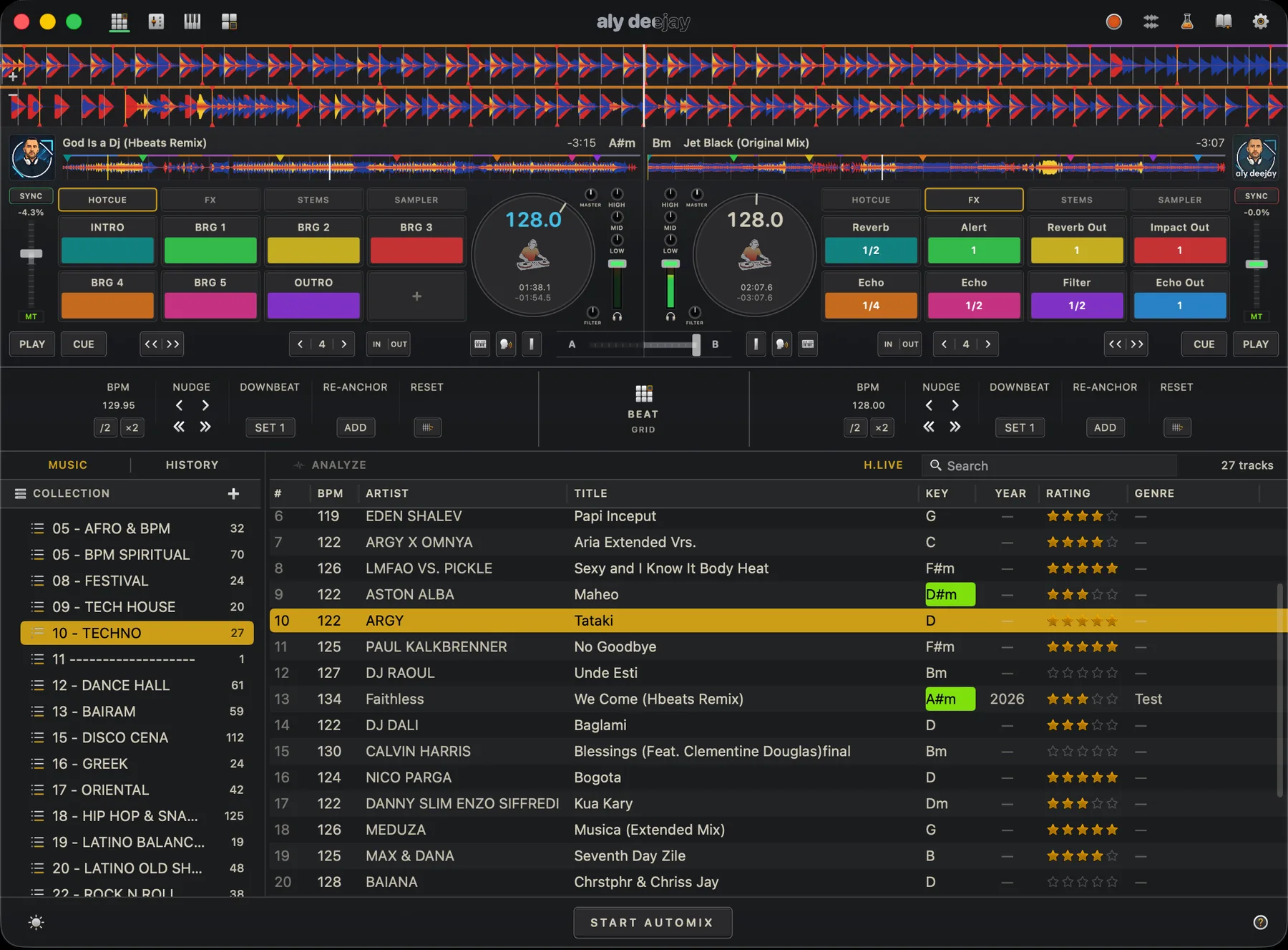Click empty hotcue plus pad on left deck
Viewport: 1288px width, 950px height.
click(416, 296)
